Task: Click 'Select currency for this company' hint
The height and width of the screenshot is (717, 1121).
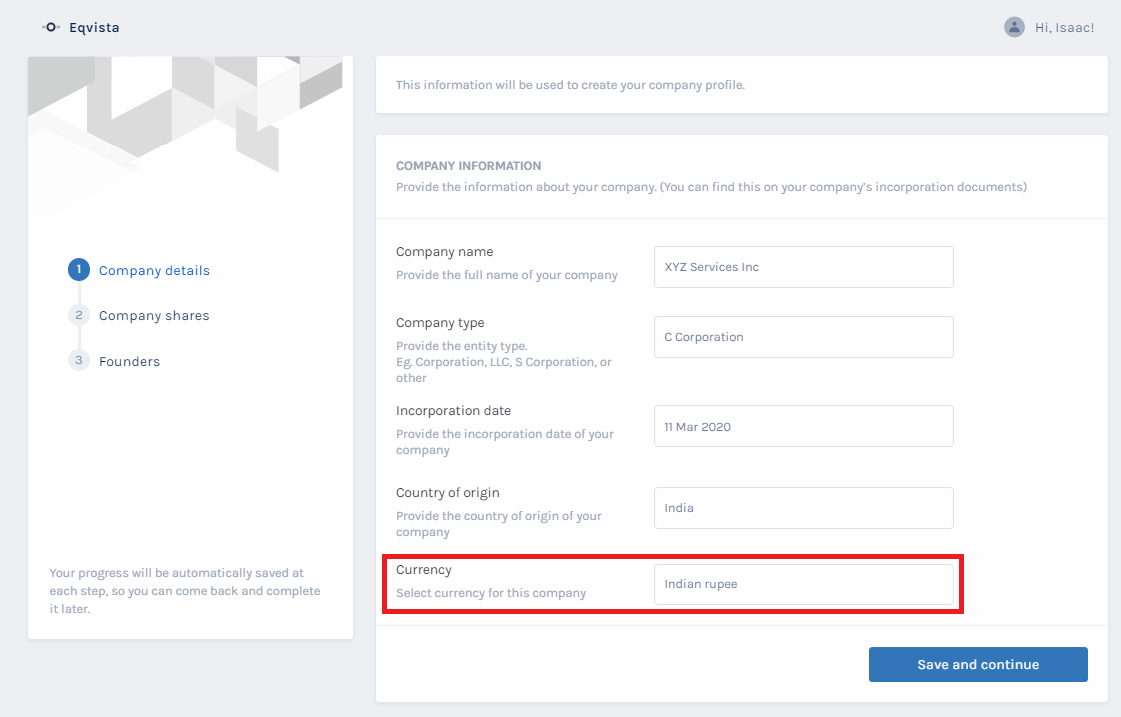Action: click(x=491, y=593)
